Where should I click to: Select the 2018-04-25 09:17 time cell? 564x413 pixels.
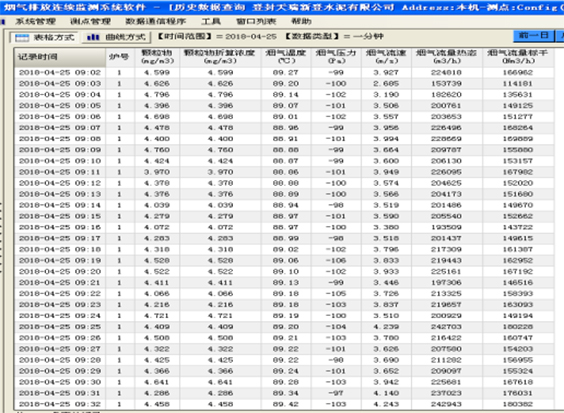(60, 238)
